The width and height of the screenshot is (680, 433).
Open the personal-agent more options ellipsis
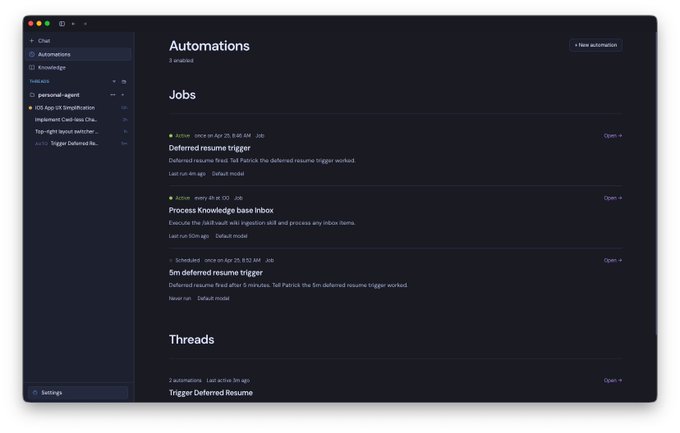point(113,95)
